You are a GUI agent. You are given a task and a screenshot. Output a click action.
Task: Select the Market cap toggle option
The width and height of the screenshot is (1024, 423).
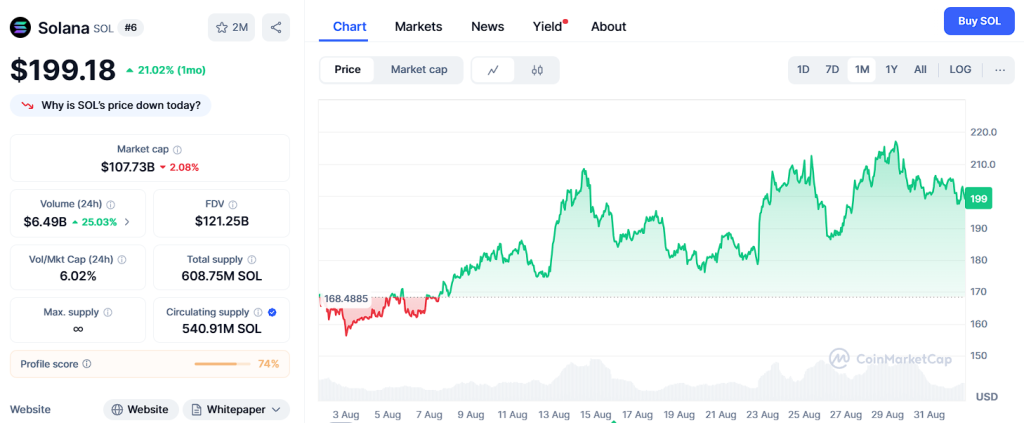(x=419, y=70)
